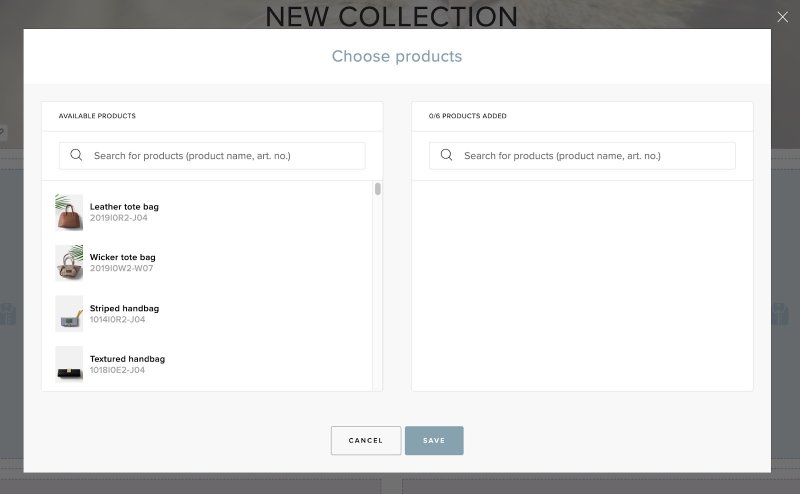
Task: Click the Striped handbag product title
Action: point(124,308)
